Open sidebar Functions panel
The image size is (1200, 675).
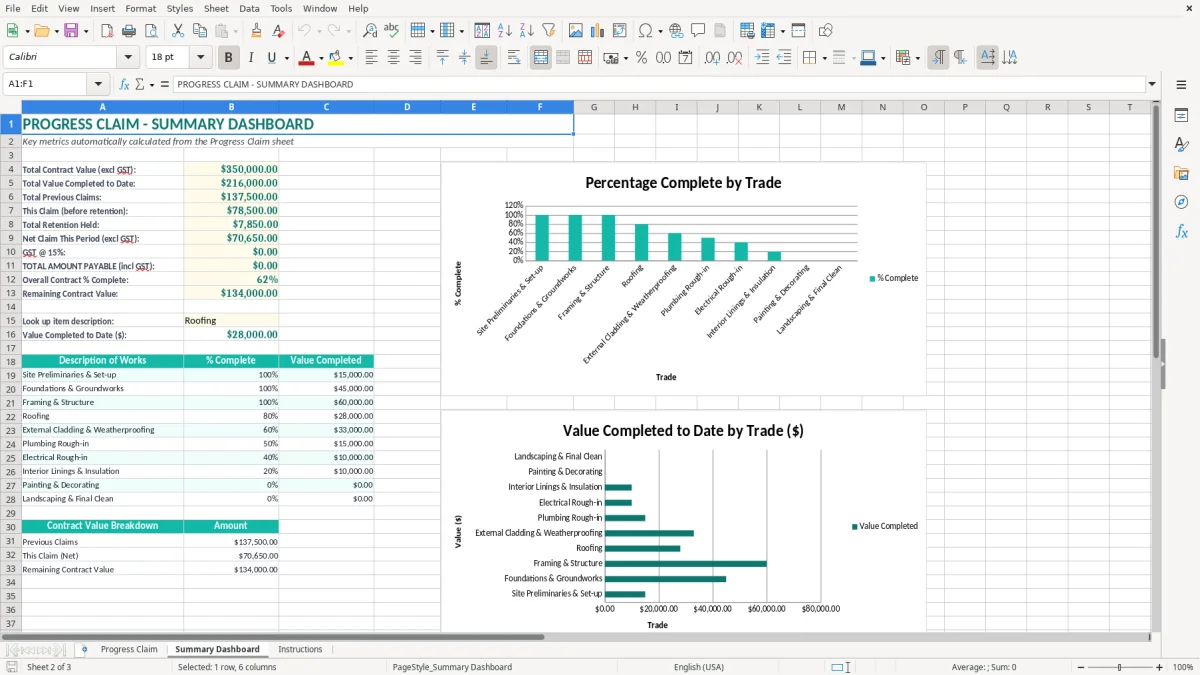(1181, 231)
